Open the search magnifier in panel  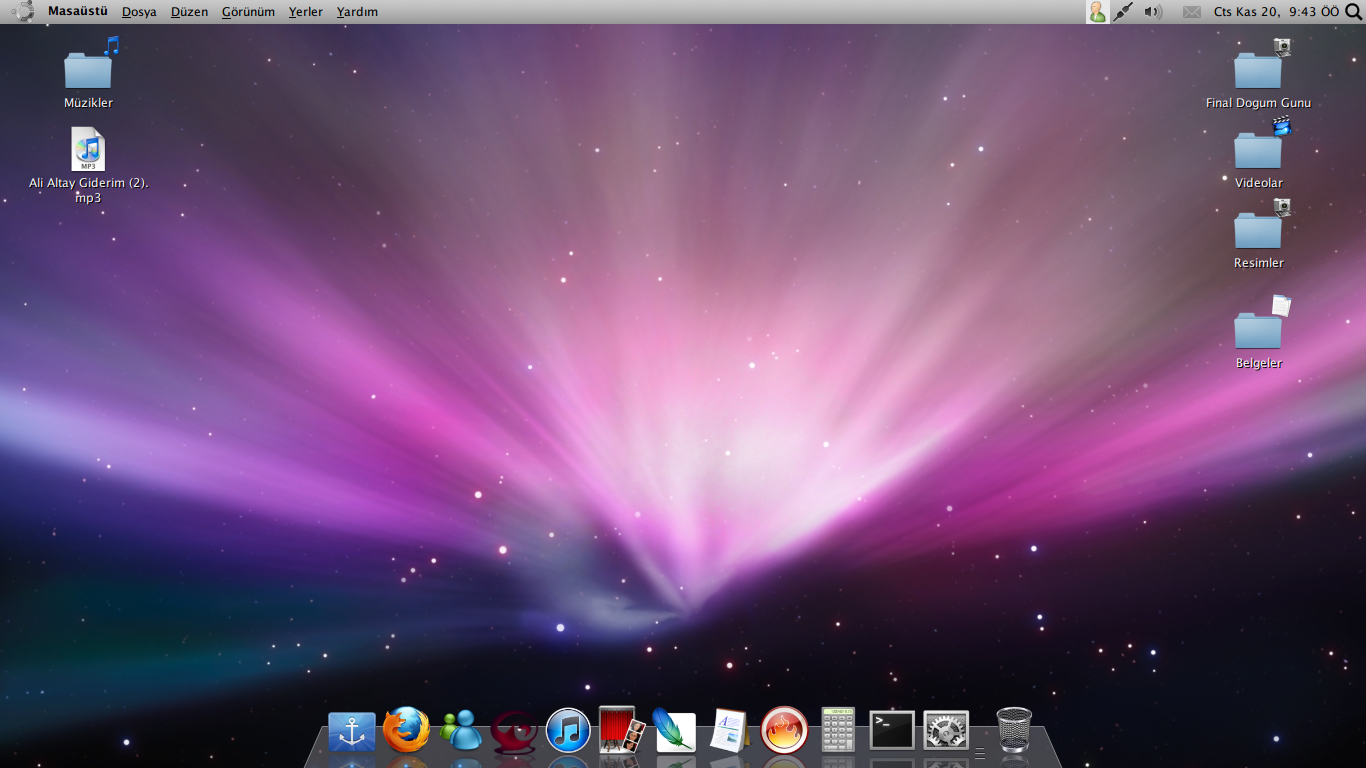[x=1354, y=12]
